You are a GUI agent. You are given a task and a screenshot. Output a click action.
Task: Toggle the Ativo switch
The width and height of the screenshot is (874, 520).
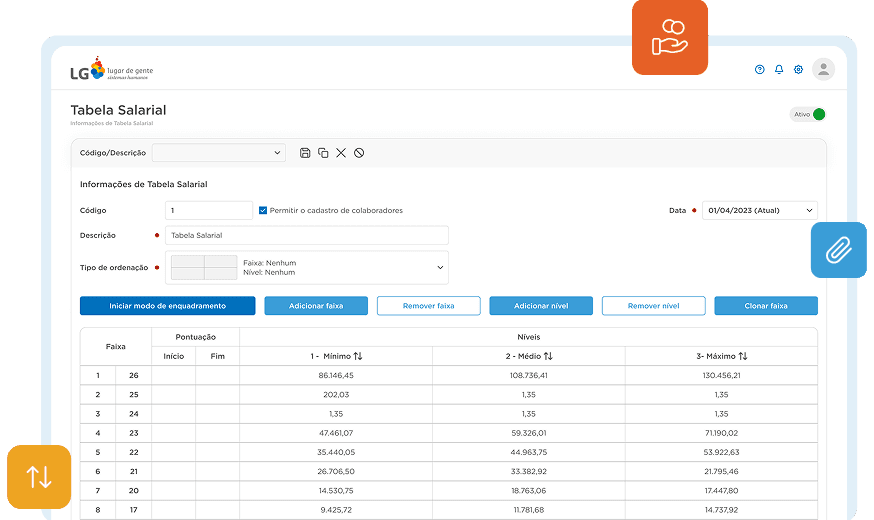coord(818,114)
